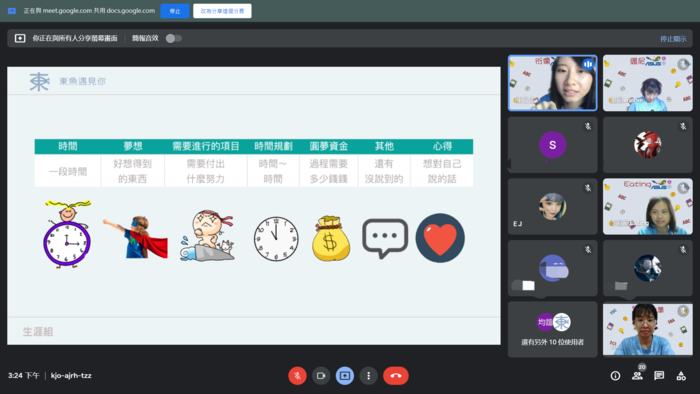Hang up with the red leave-call button
Screen dimensions: 700x394
click(x=396, y=376)
